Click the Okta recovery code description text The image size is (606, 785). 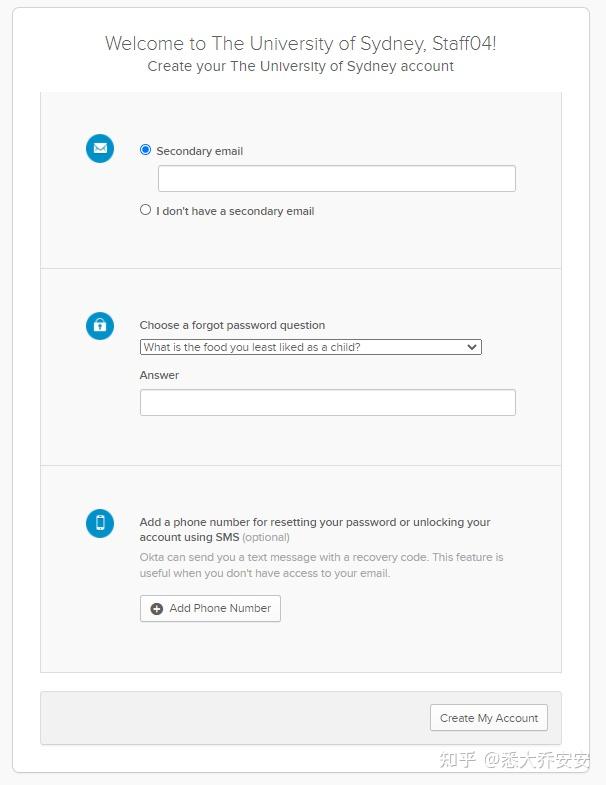point(321,565)
